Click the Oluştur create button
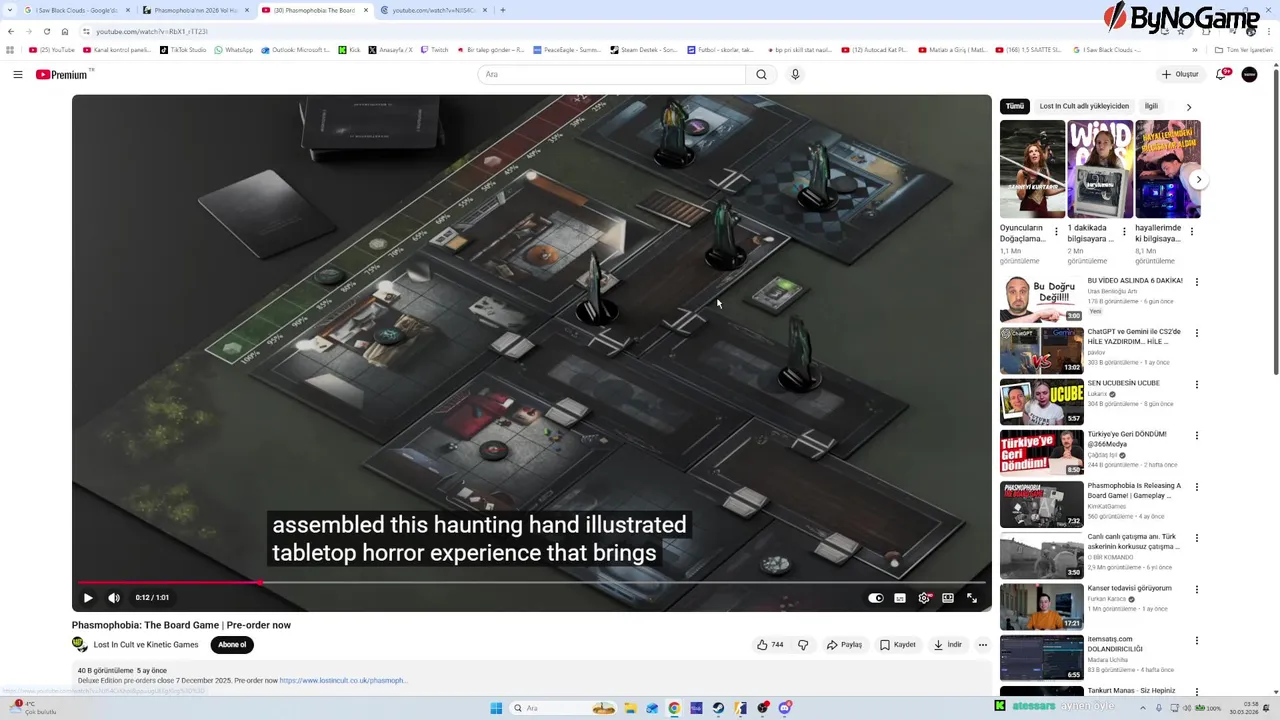The height and width of the screenshot is (720, 1280). click(x=1180, y=74)
